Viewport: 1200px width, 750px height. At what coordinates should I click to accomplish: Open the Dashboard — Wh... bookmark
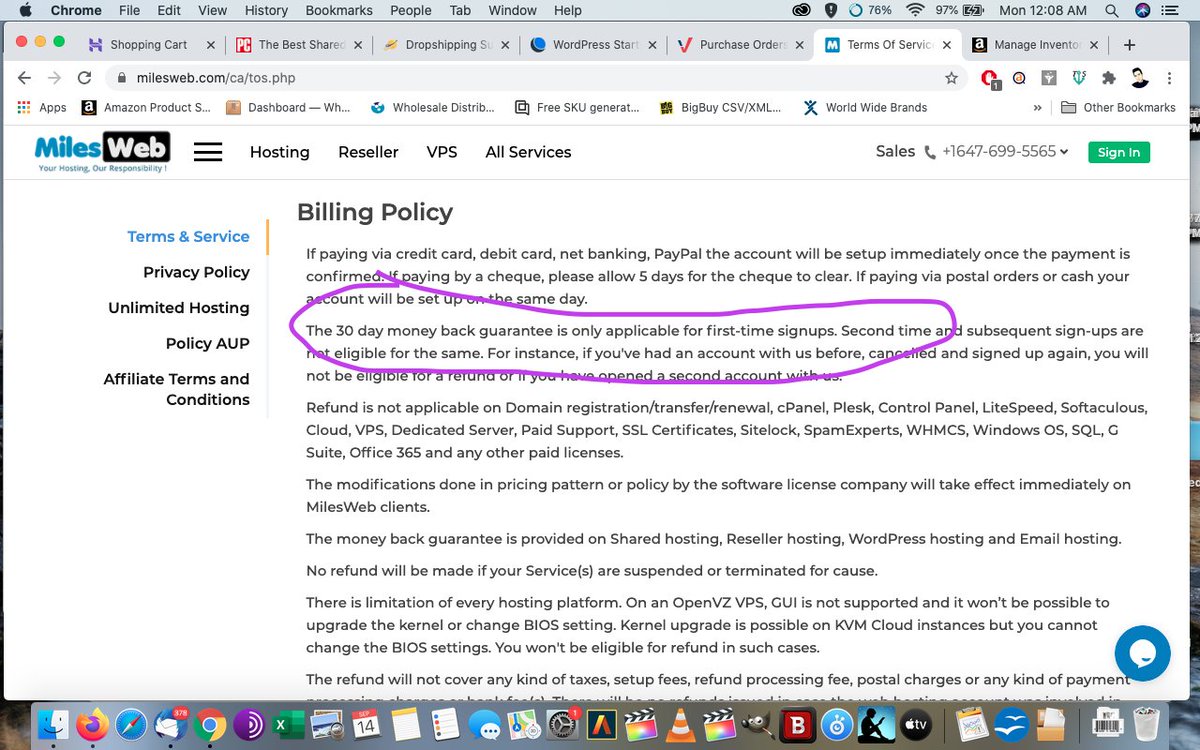point(288,108)
